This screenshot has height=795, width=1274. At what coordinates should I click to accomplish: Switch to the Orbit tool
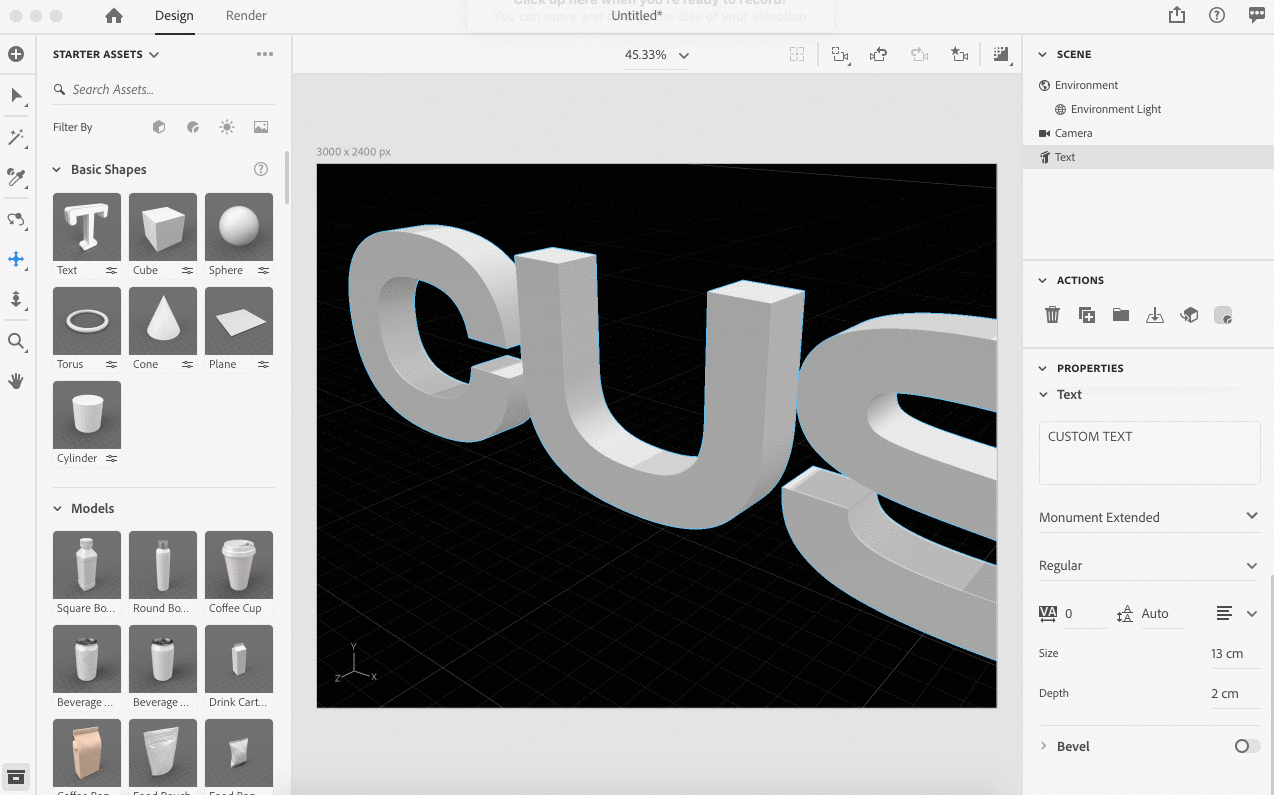pos(17,220)
